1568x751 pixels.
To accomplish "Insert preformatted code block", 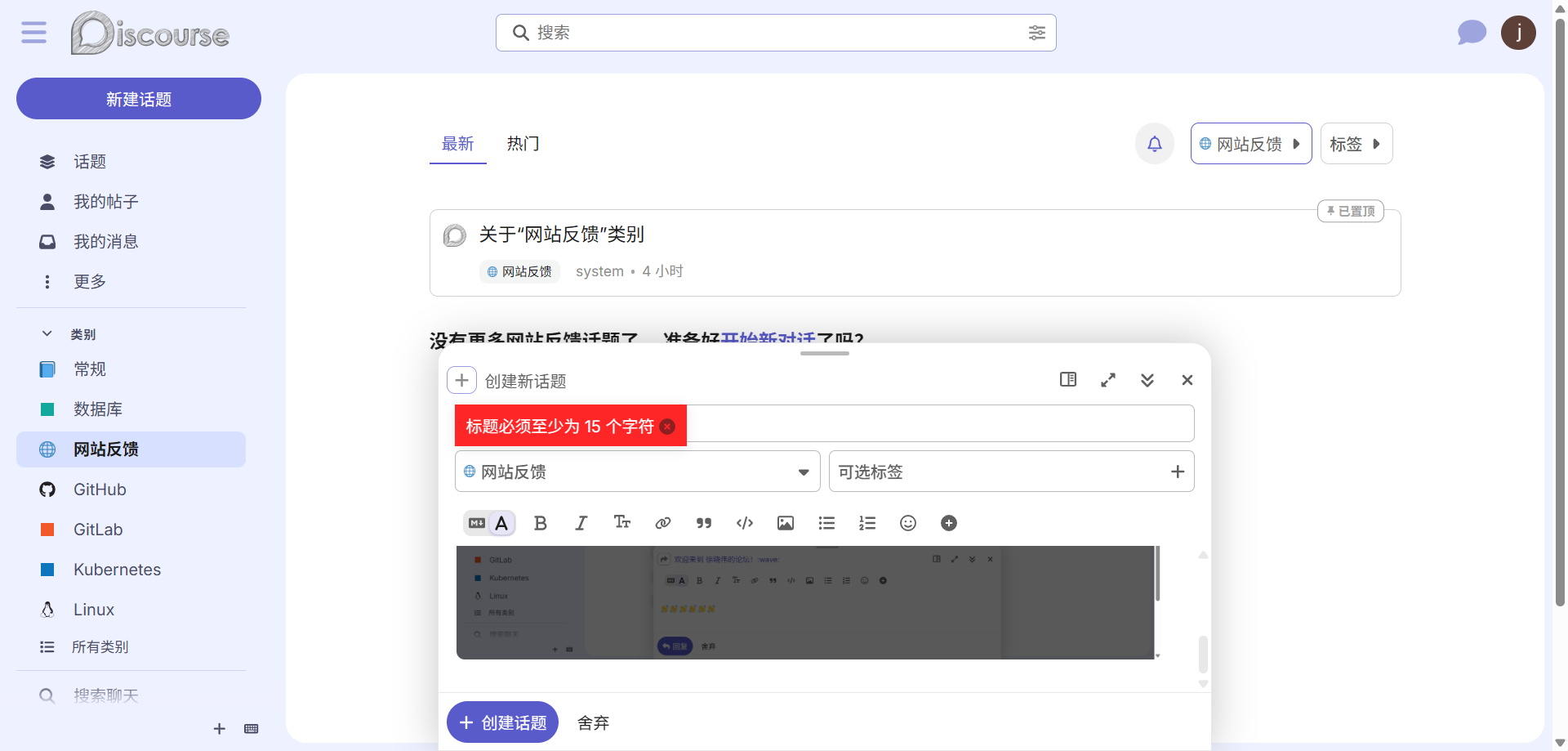I will [744, 523].
